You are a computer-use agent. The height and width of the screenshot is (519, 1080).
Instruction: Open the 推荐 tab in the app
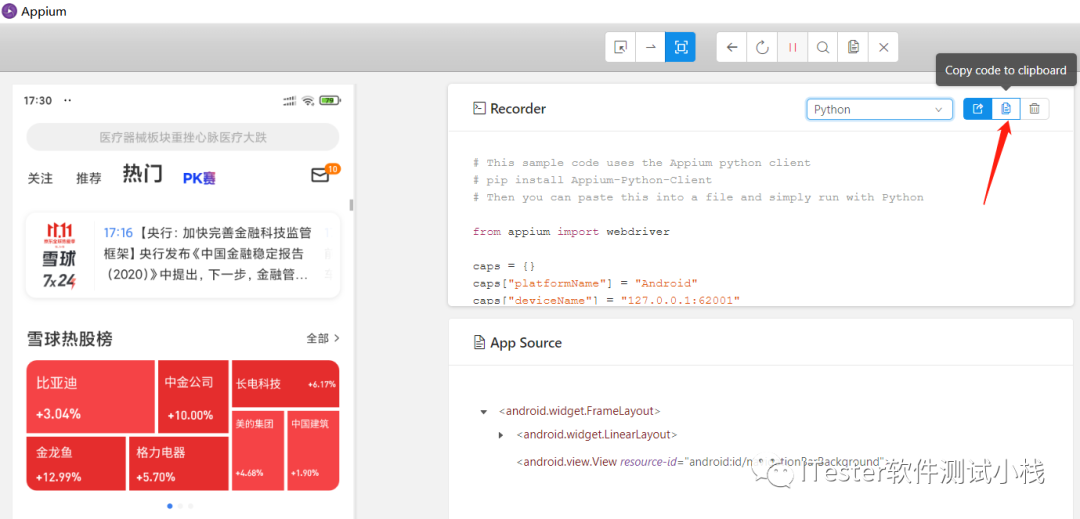89,178
